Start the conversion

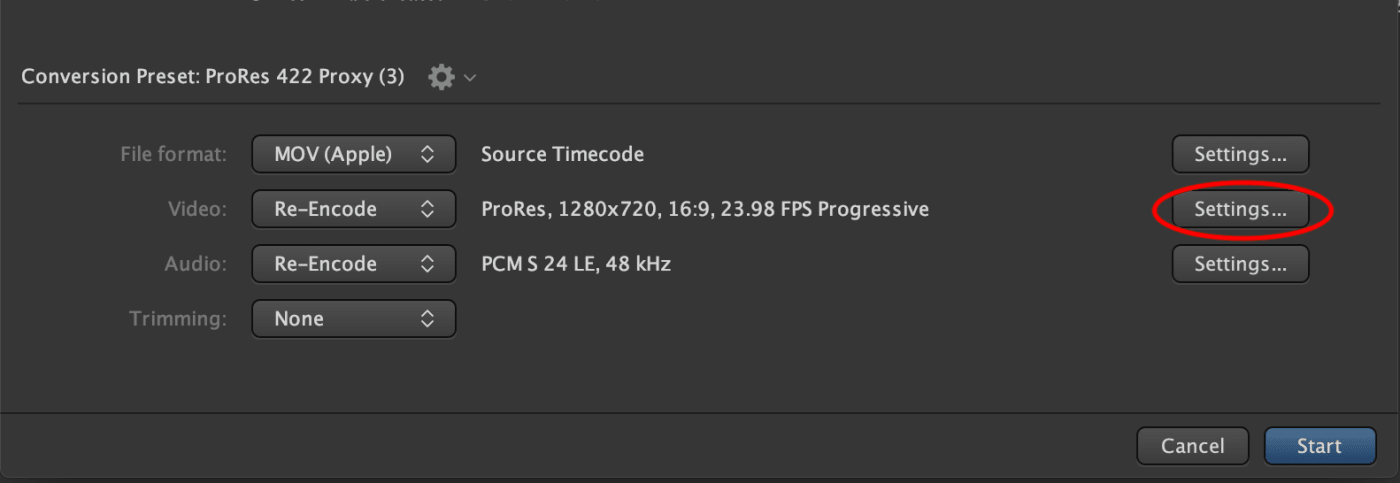(1319, 446)
